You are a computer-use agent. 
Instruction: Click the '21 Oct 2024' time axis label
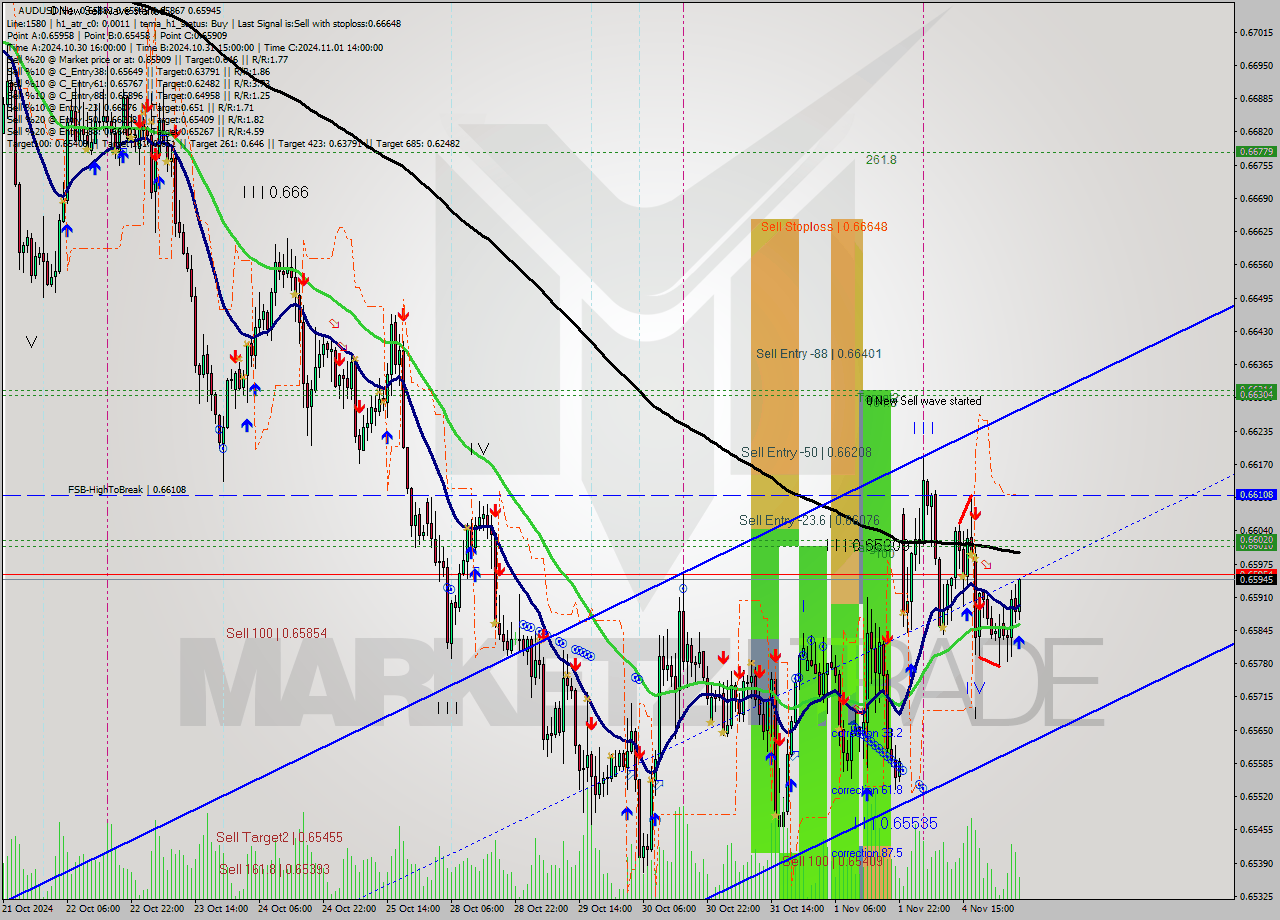coord(29,909)
